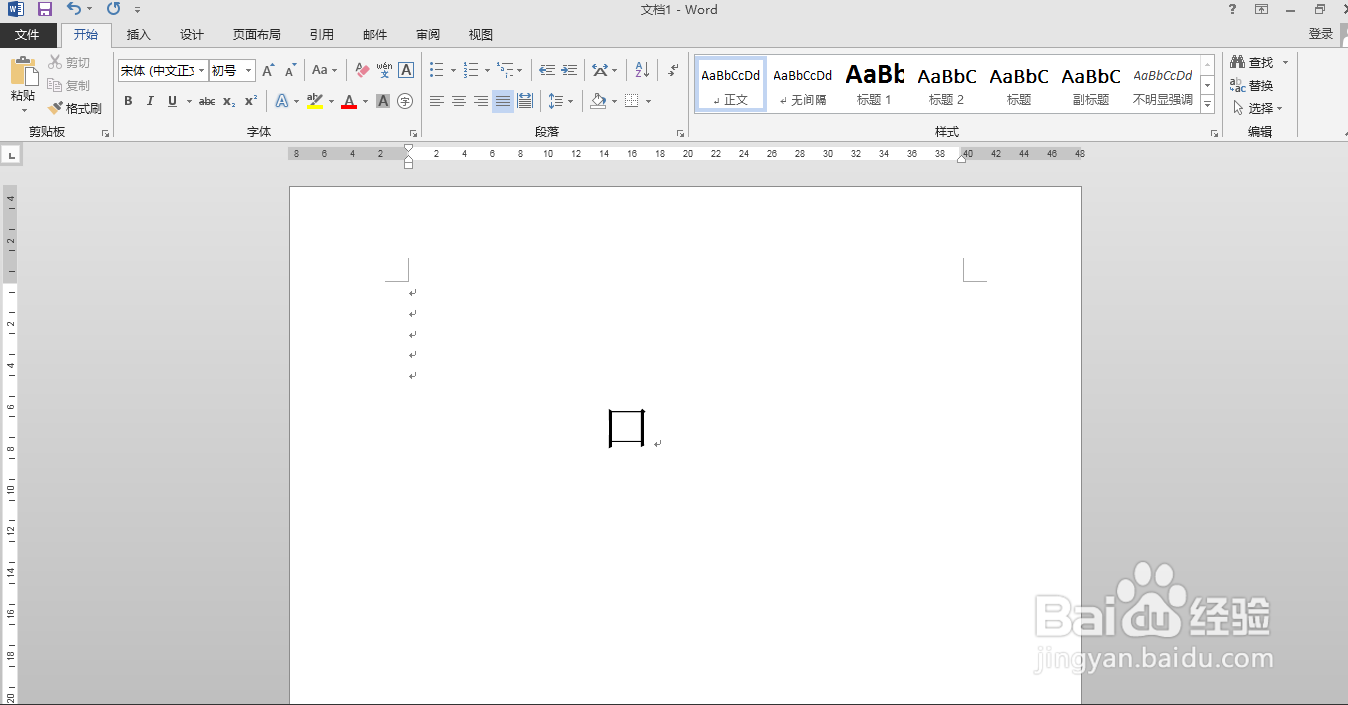Switch to the 引用 (References) tab
This screenshot has width=1348, height=705.
point(322,35)
